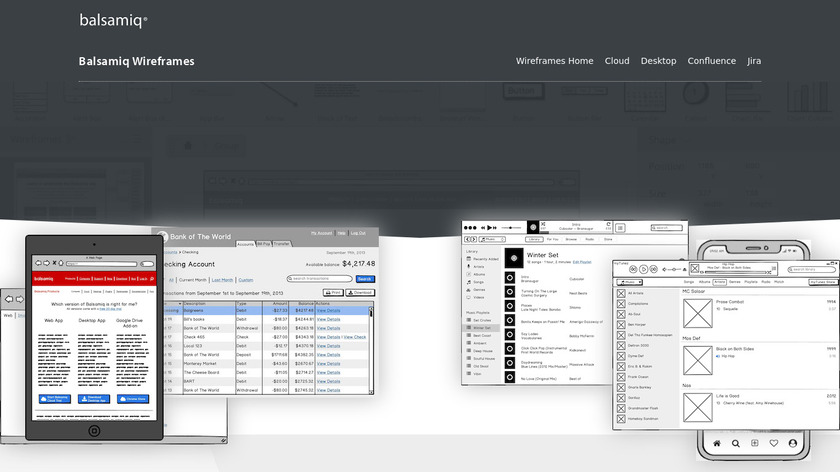Image resolution: width=840 pixels, height=472 pixels.
Task: Select the Artists tab in myTunes
Action: [x=719, y=282]
